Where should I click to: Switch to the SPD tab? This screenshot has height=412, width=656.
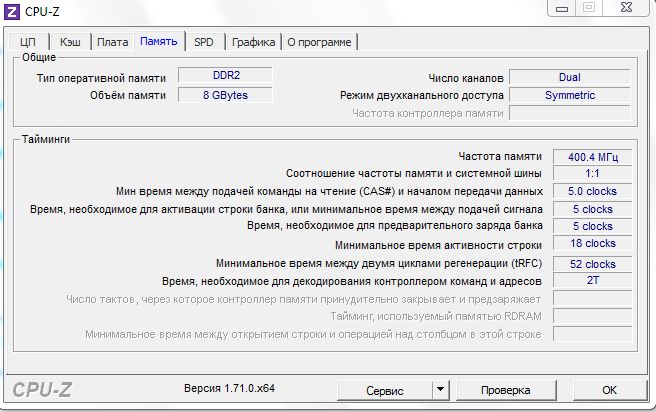204,42
